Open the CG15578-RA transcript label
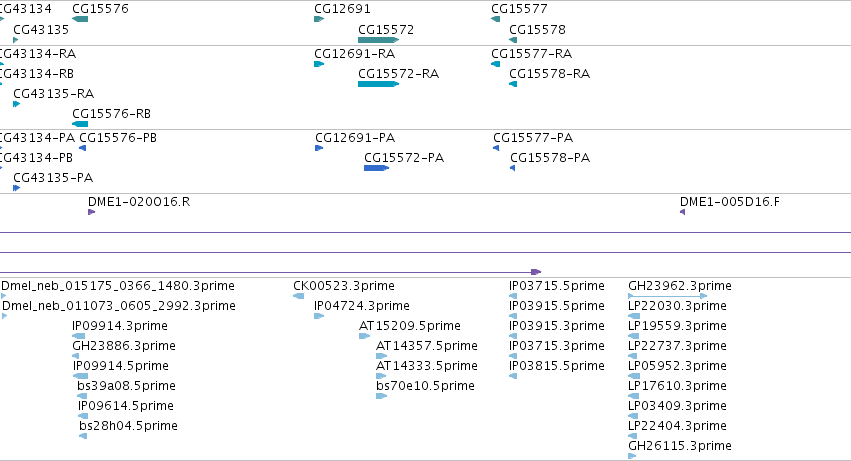Viewport: 851px width, 461px height. click(x=549, y=73)
